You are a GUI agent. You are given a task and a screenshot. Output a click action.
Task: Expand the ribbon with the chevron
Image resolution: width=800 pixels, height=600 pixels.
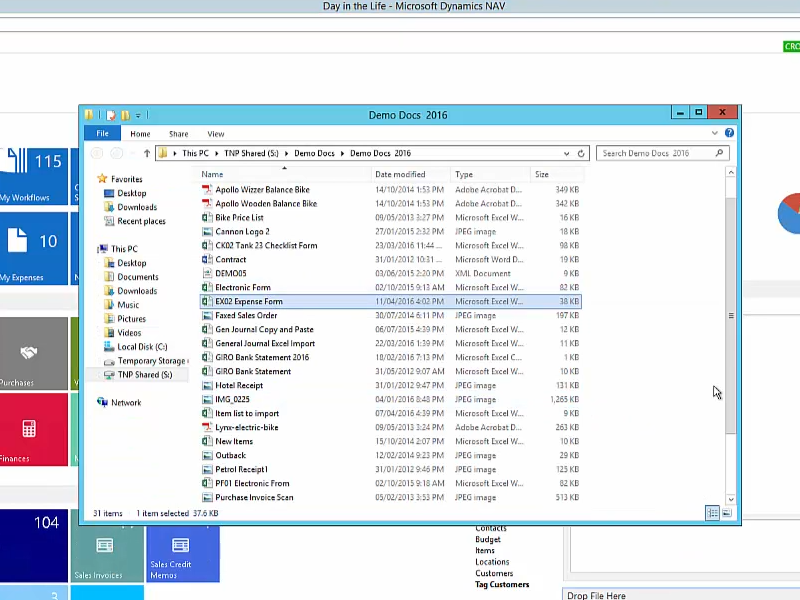click(x=714, y=133)
